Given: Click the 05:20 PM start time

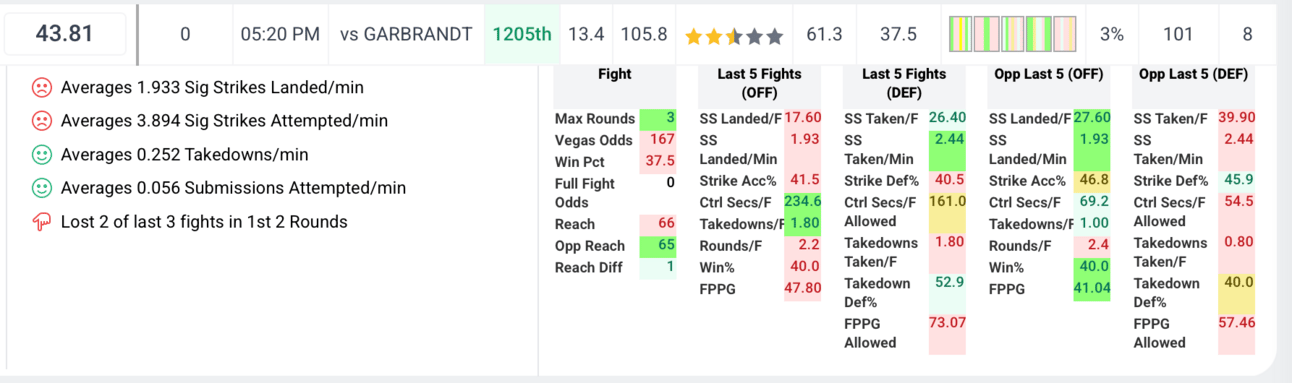Looking at the screenshot, I should click(280, 34).
